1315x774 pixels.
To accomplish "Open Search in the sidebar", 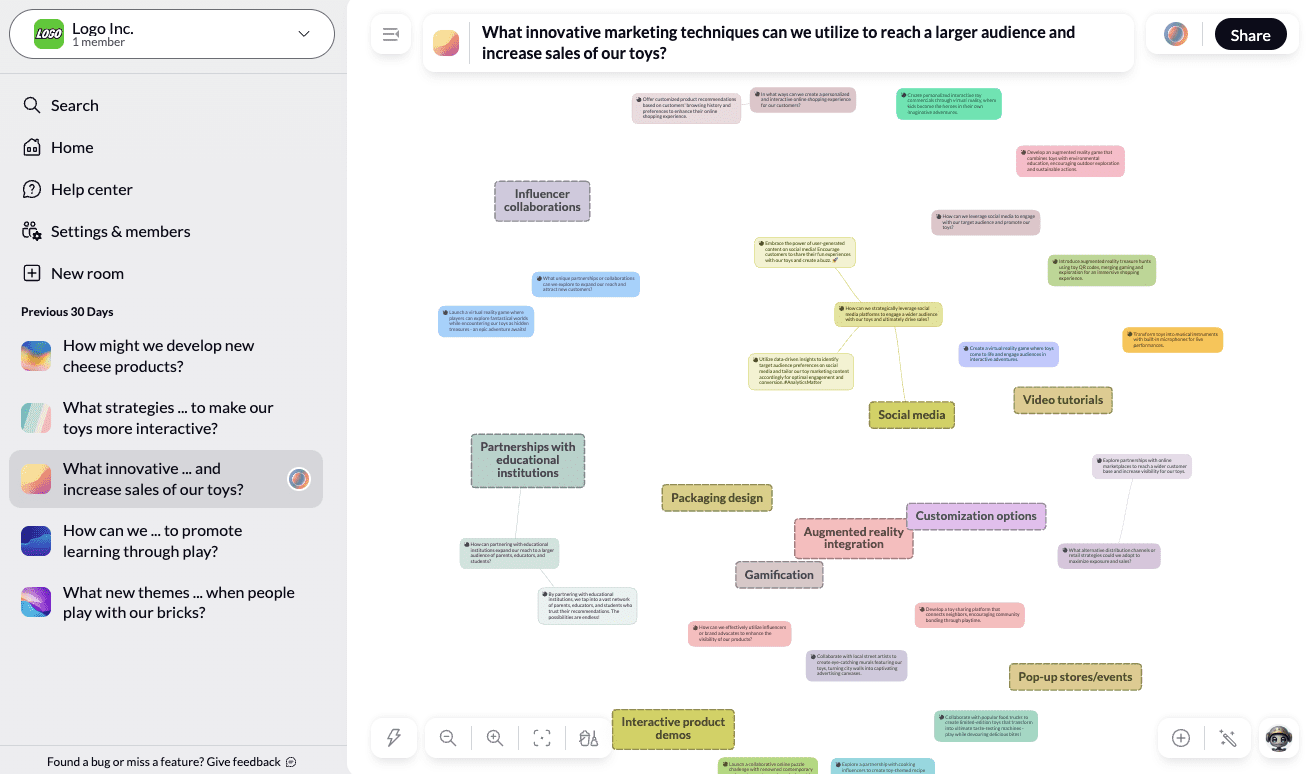I will point(74,105).
